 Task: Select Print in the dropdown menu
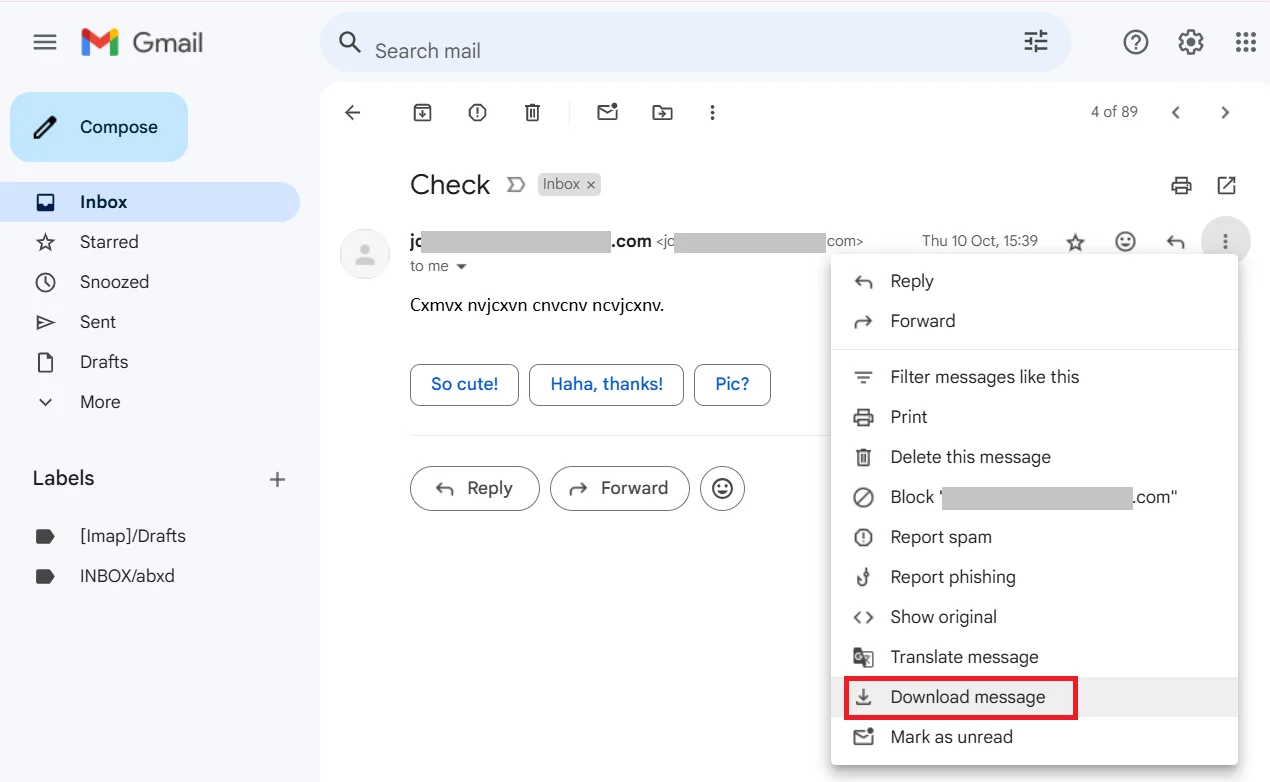(1034, 417)
